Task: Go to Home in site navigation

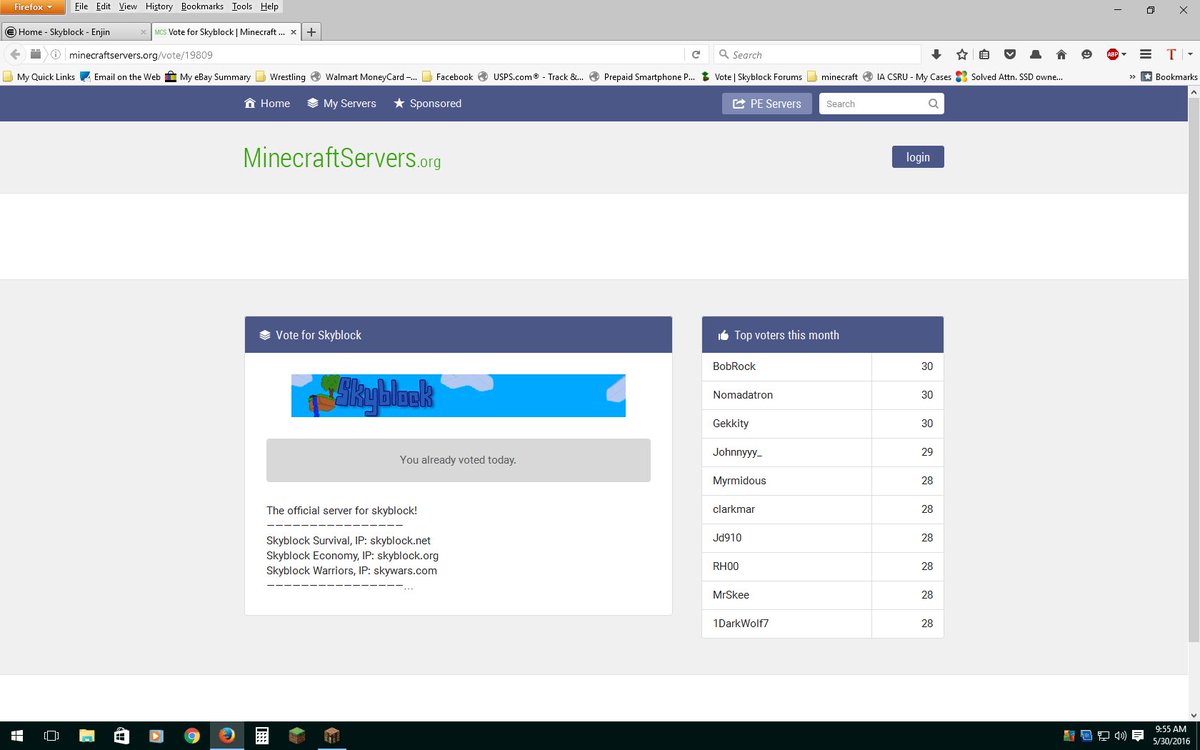Action: (267, 103)
